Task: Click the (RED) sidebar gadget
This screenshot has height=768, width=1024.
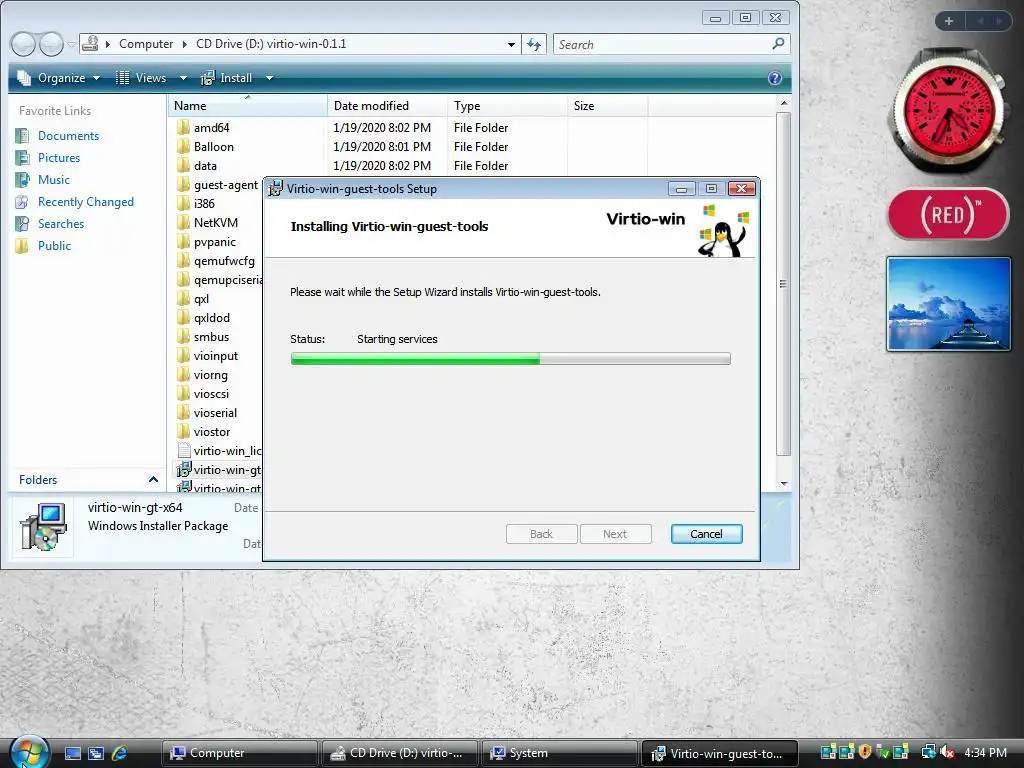Action: (948, 214)
